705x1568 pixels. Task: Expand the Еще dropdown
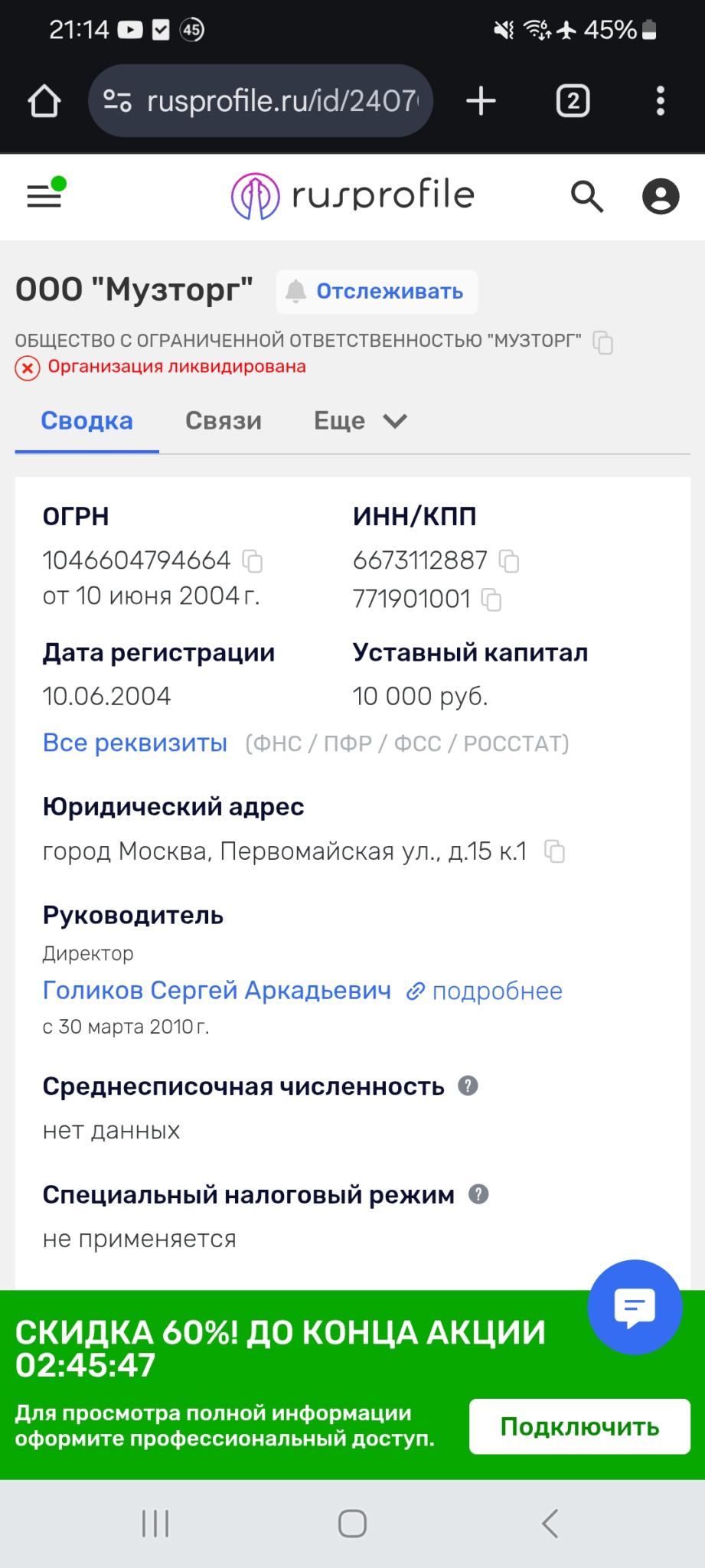[361, 420]
